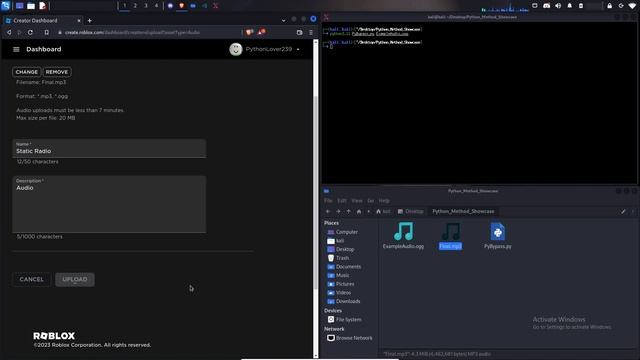Open the volume control in system tray
Screen dimensions: 640x360
pyautogui.click(x=558, y=6)
